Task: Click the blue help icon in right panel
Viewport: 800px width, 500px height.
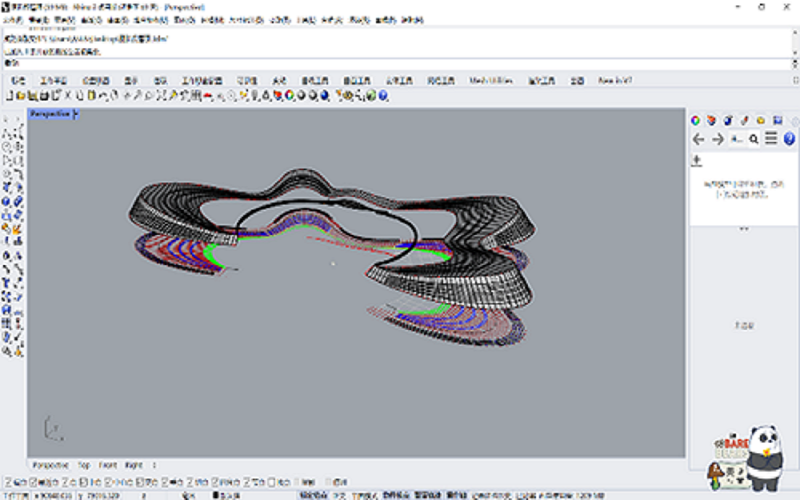Action: (789, 139)
